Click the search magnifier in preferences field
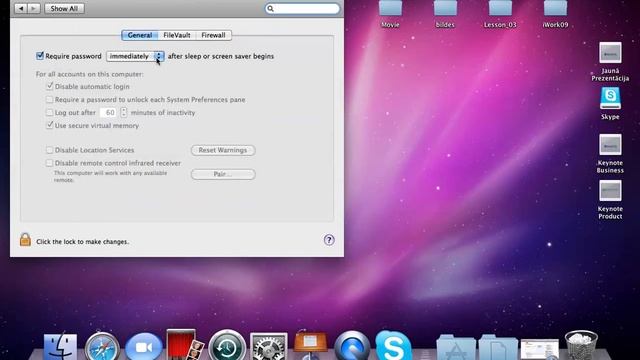640x360 pixels. [270, 9]
